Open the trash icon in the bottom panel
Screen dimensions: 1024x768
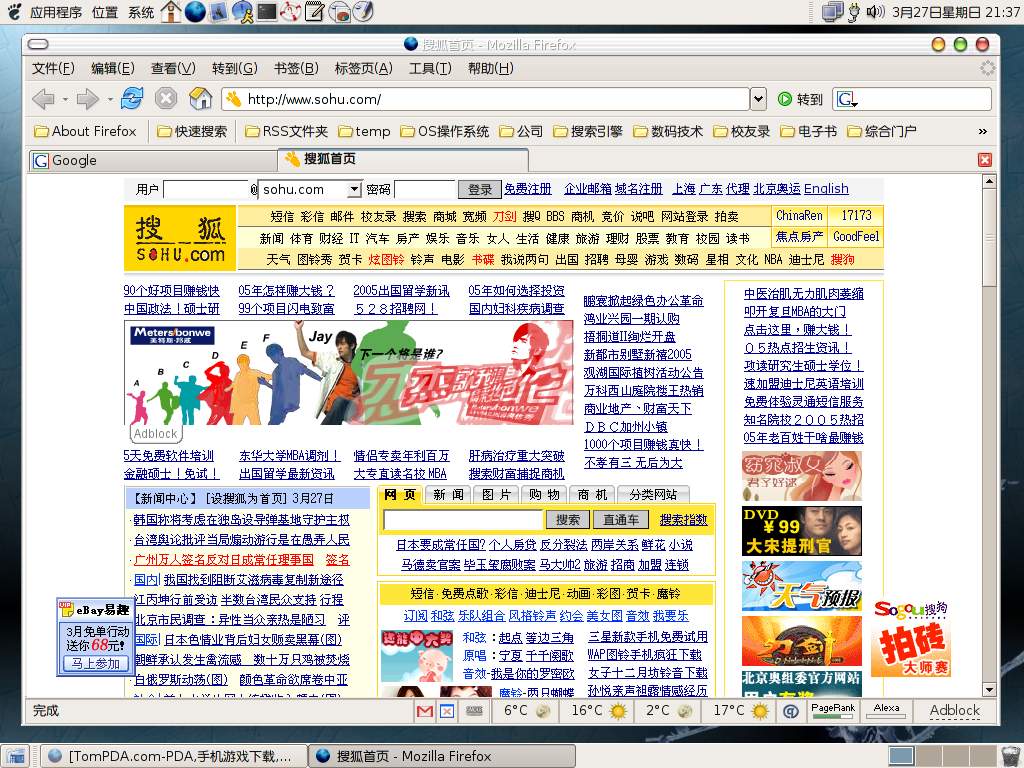pyautogui.click(x=1011, y=756)
